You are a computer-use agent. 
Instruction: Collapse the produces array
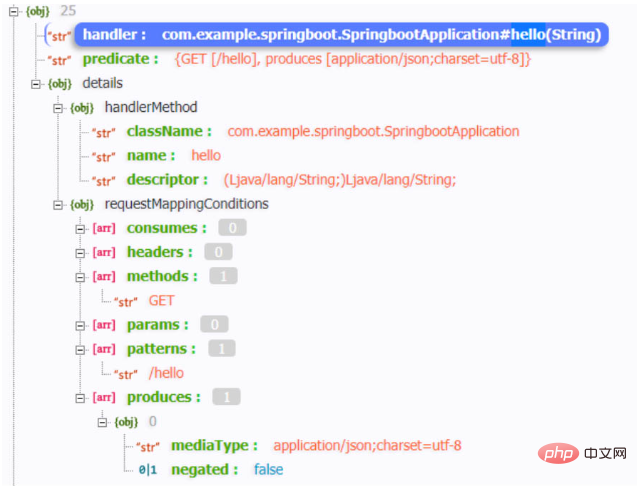pos(80,398)
